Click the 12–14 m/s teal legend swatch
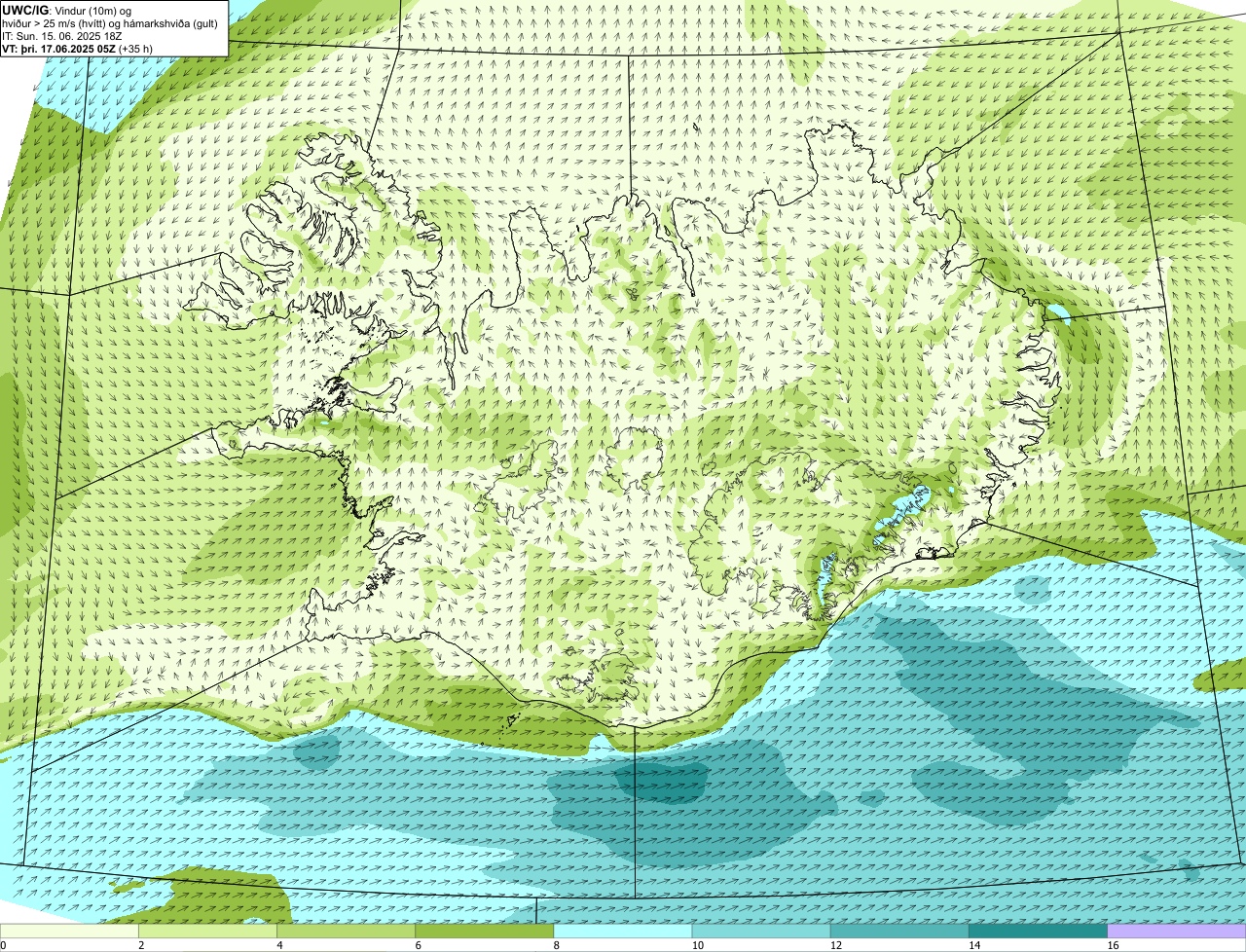The height and width of the screenshot is (952, 1246). pyautogui.click(x=900, y=932)
